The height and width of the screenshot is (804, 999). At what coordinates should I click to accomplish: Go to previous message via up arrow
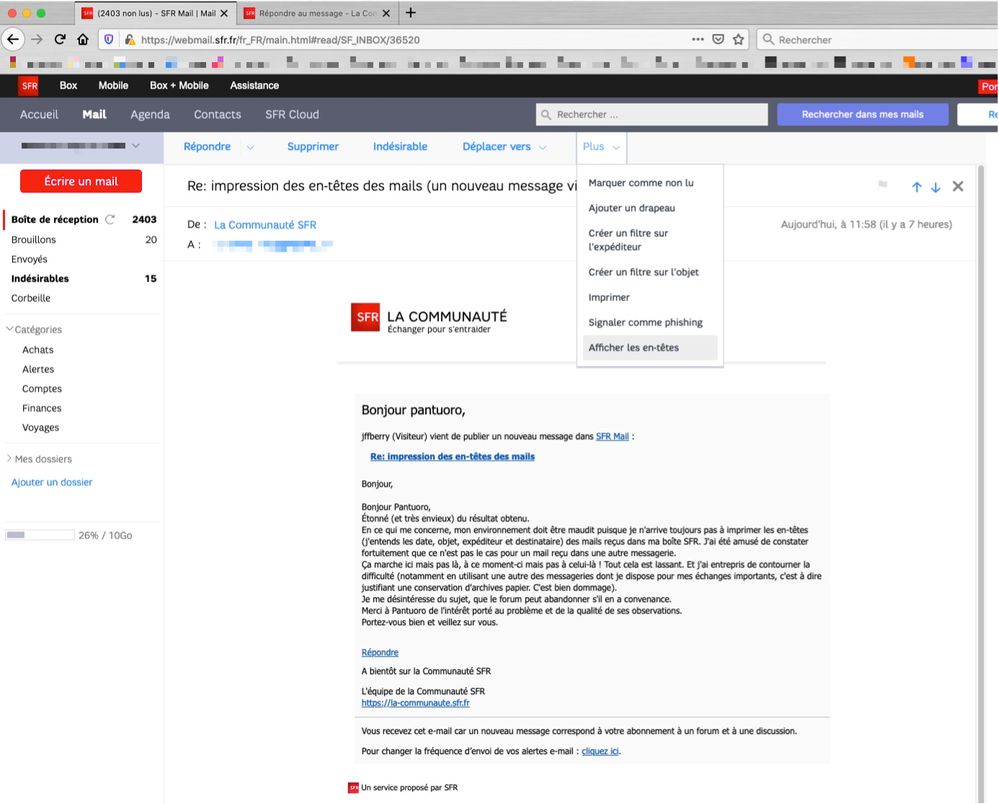pos(917,186)
